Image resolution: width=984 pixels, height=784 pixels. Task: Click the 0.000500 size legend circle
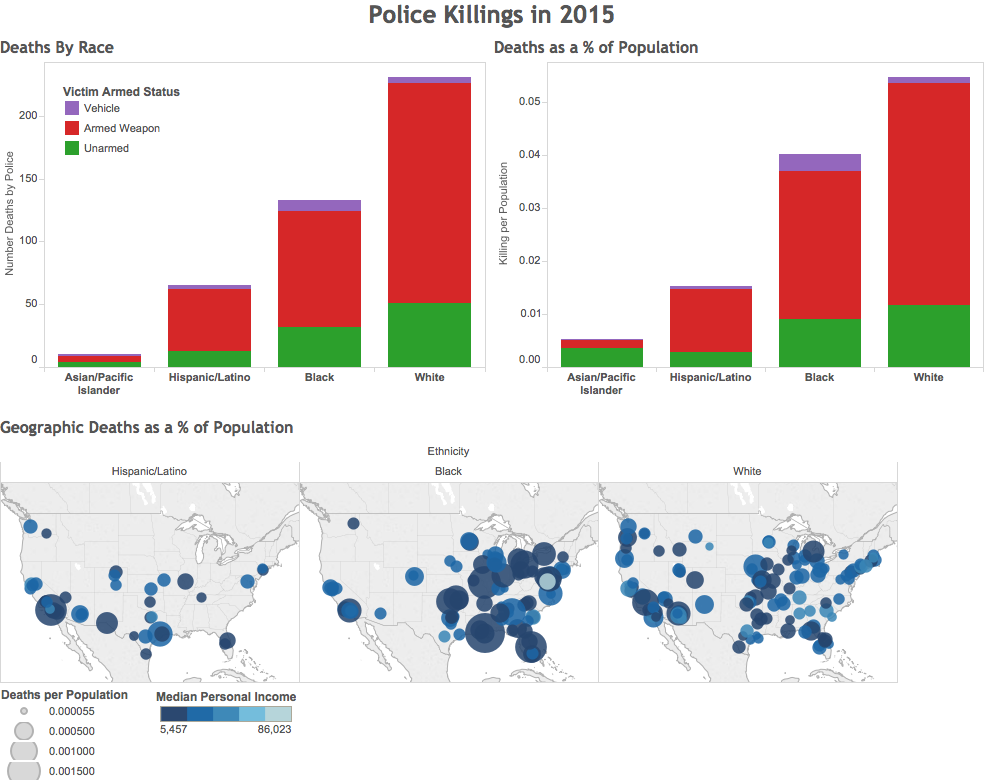coord(24,731)
